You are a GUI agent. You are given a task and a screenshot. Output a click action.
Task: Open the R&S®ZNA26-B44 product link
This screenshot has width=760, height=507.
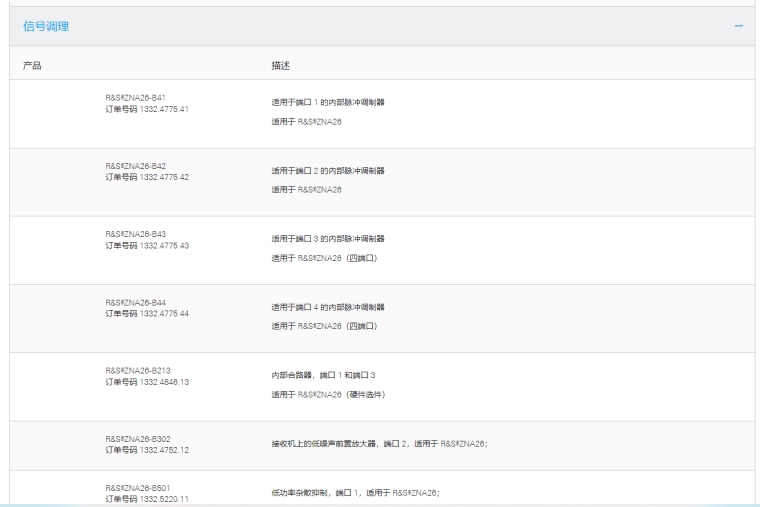(135, 302)
